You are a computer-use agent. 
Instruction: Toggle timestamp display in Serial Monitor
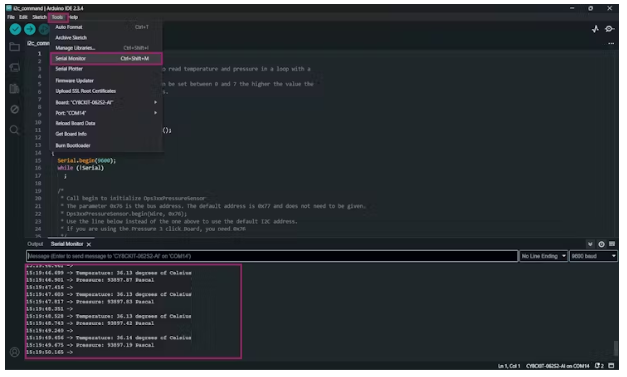point(601,244)
